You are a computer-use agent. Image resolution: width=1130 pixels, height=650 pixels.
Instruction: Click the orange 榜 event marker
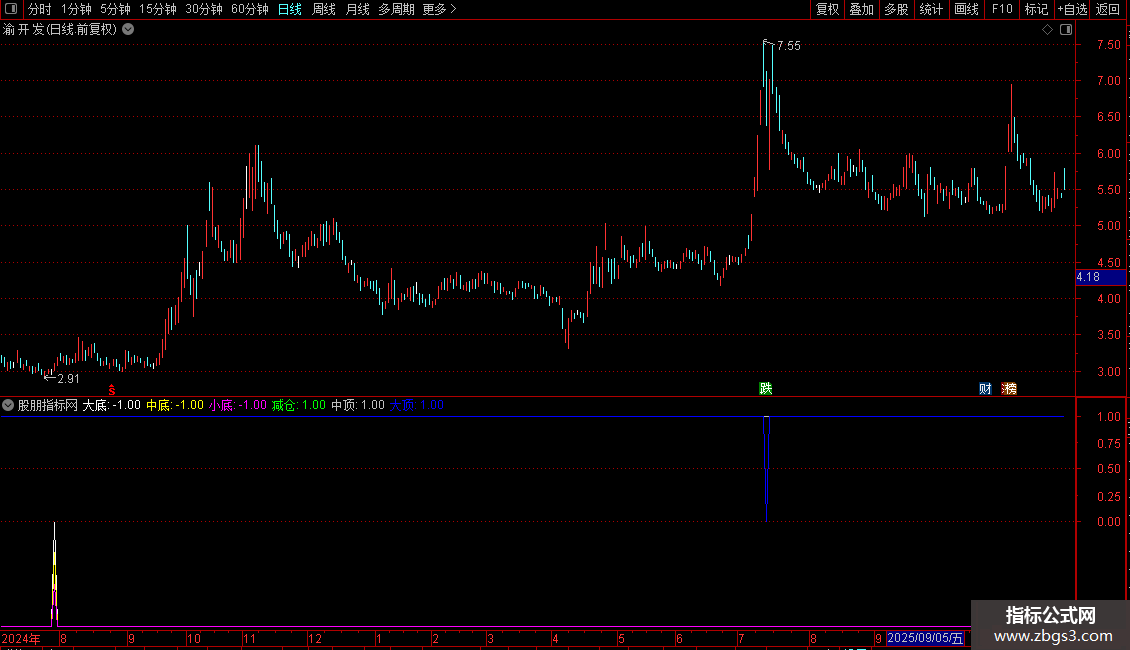1010,388
